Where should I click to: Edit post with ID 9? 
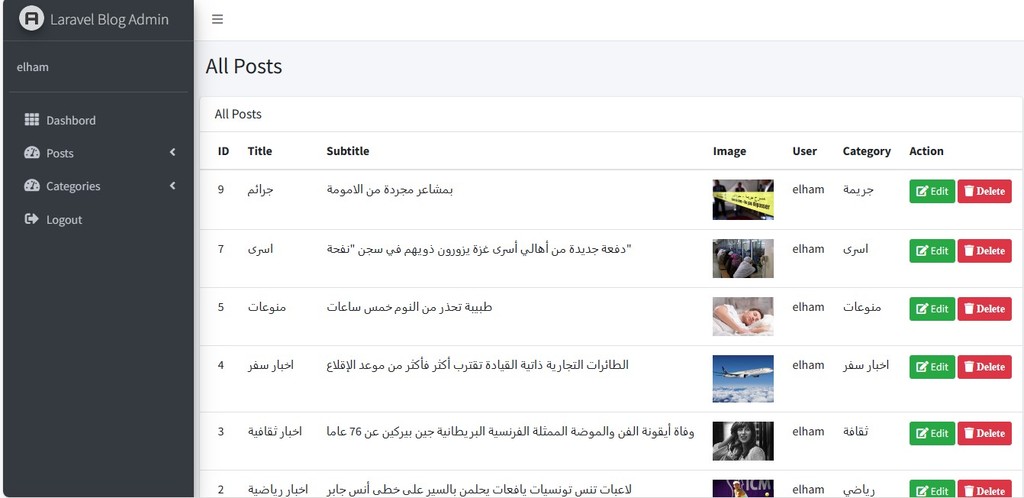[932, 191]
